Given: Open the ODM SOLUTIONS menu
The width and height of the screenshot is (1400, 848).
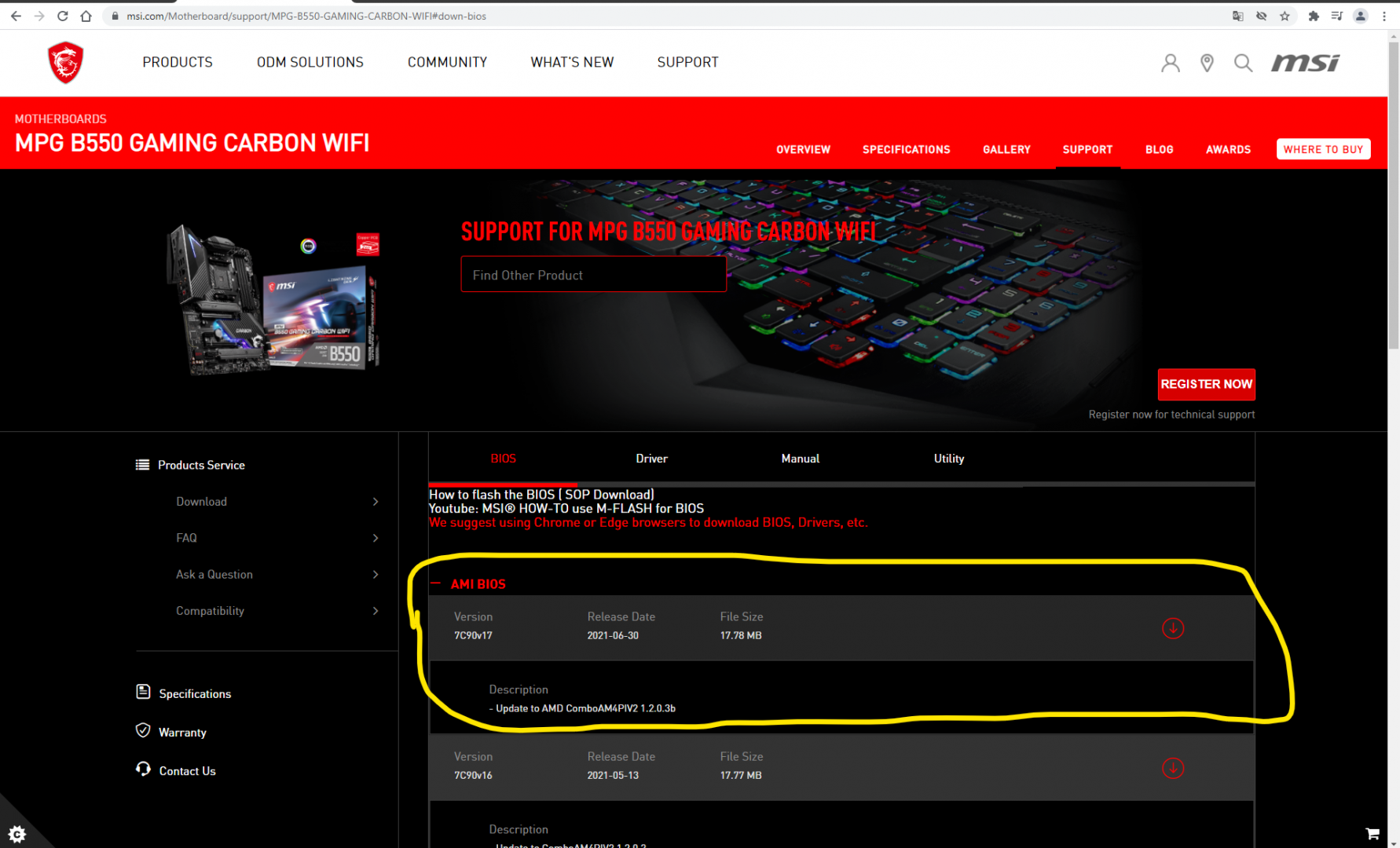Looking at the screenshot, I should [x=310, y=63].
